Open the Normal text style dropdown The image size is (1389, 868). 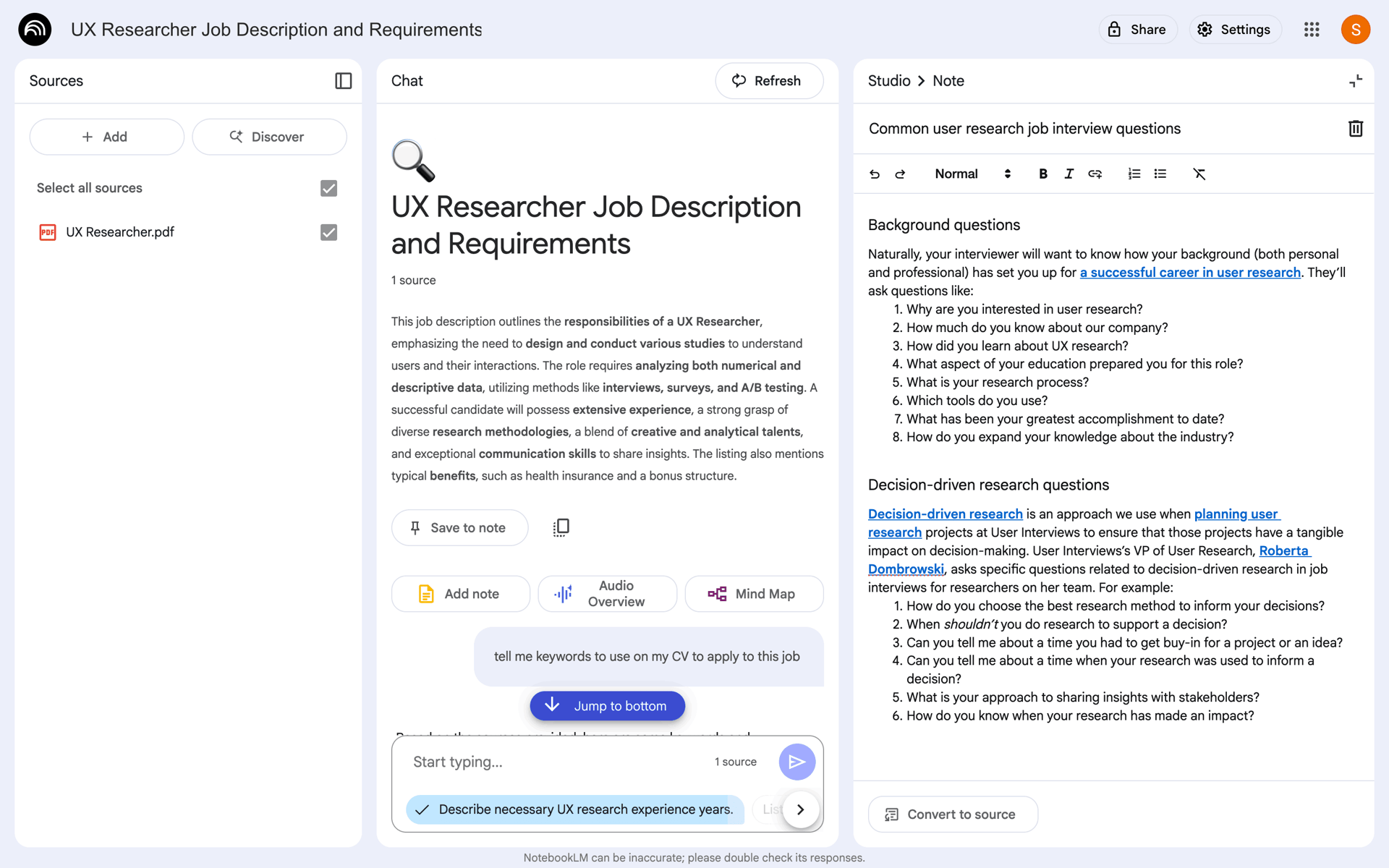click(x=972, y=174)
